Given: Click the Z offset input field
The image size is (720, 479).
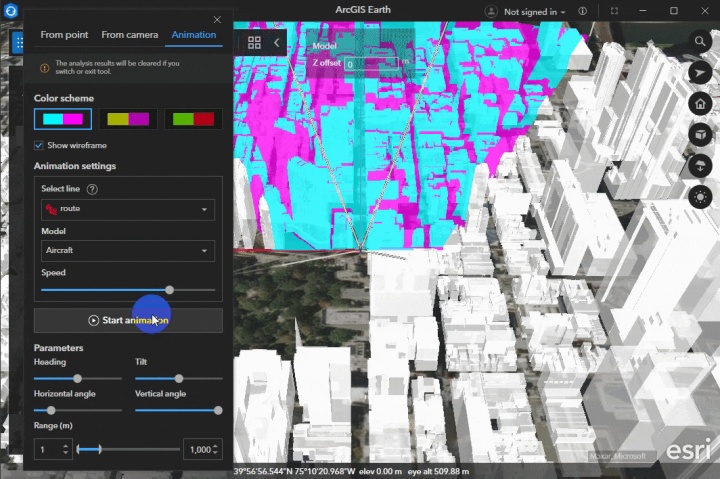Looking at the screenshot, I should (372, 64).
